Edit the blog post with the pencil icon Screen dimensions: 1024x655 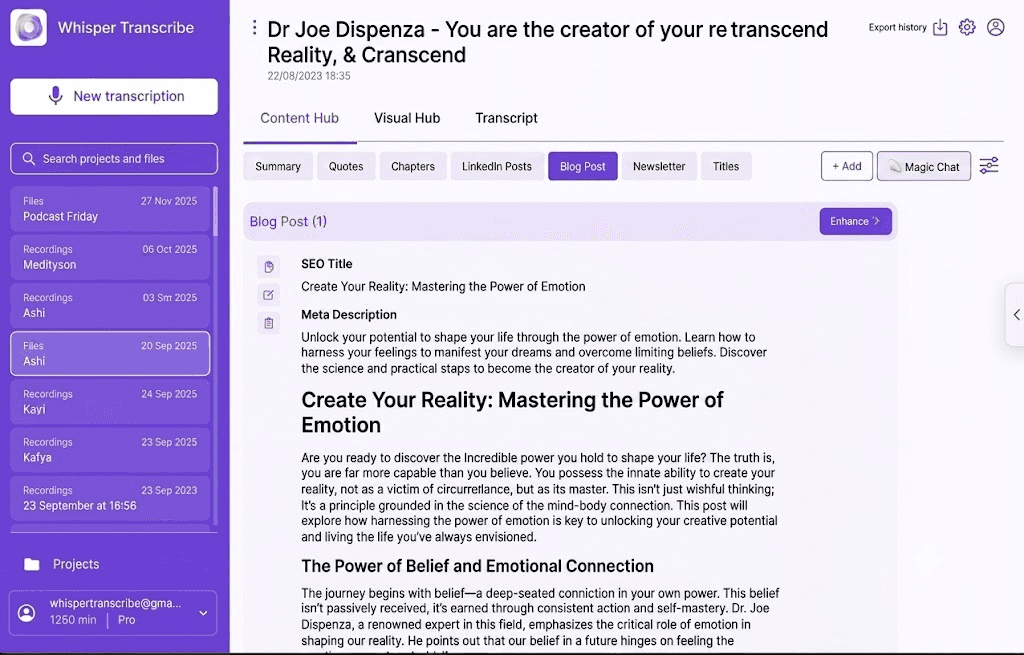[x=268, y=295]
